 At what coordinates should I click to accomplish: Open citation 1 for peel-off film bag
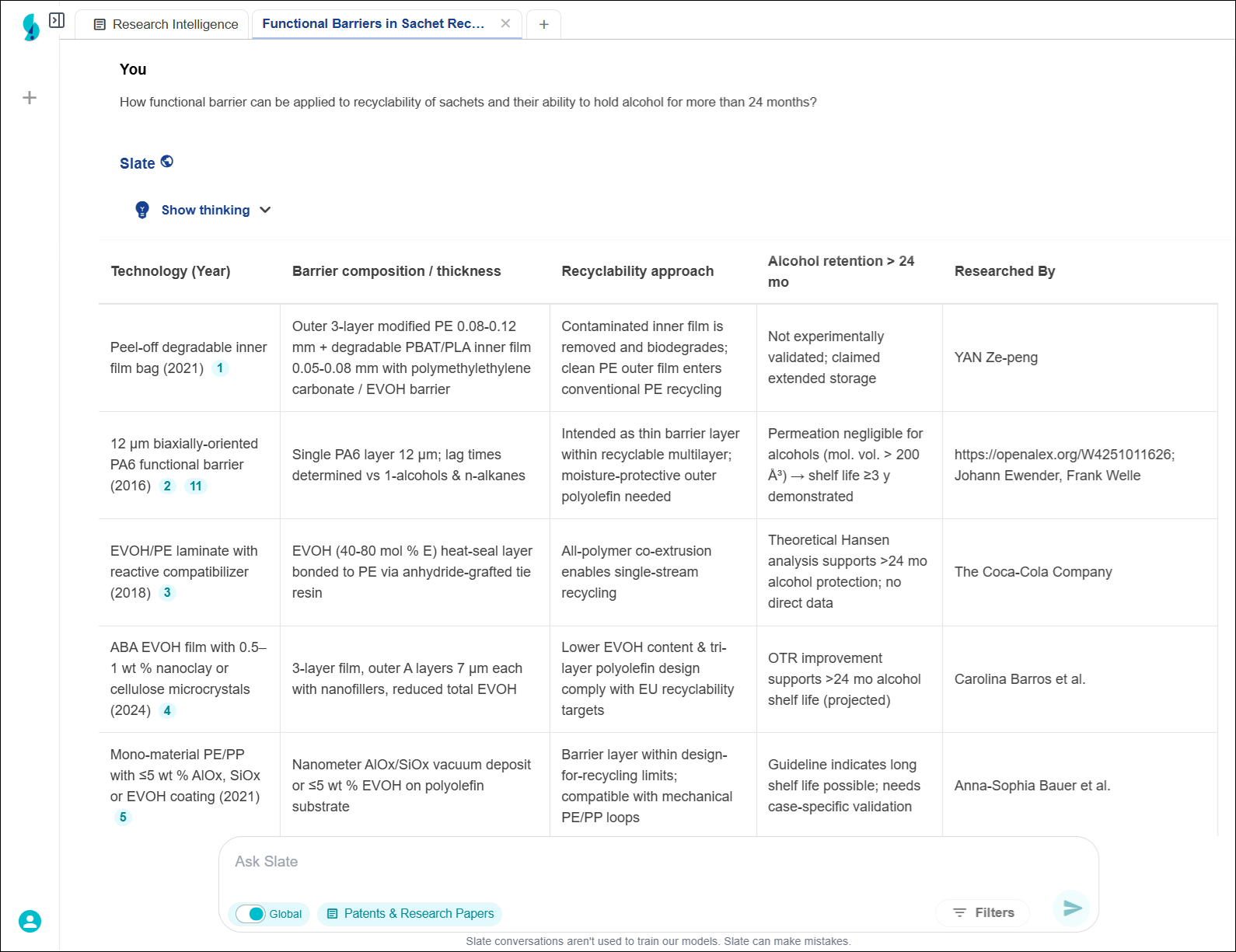pyautogui.click(x=220, y=368)
